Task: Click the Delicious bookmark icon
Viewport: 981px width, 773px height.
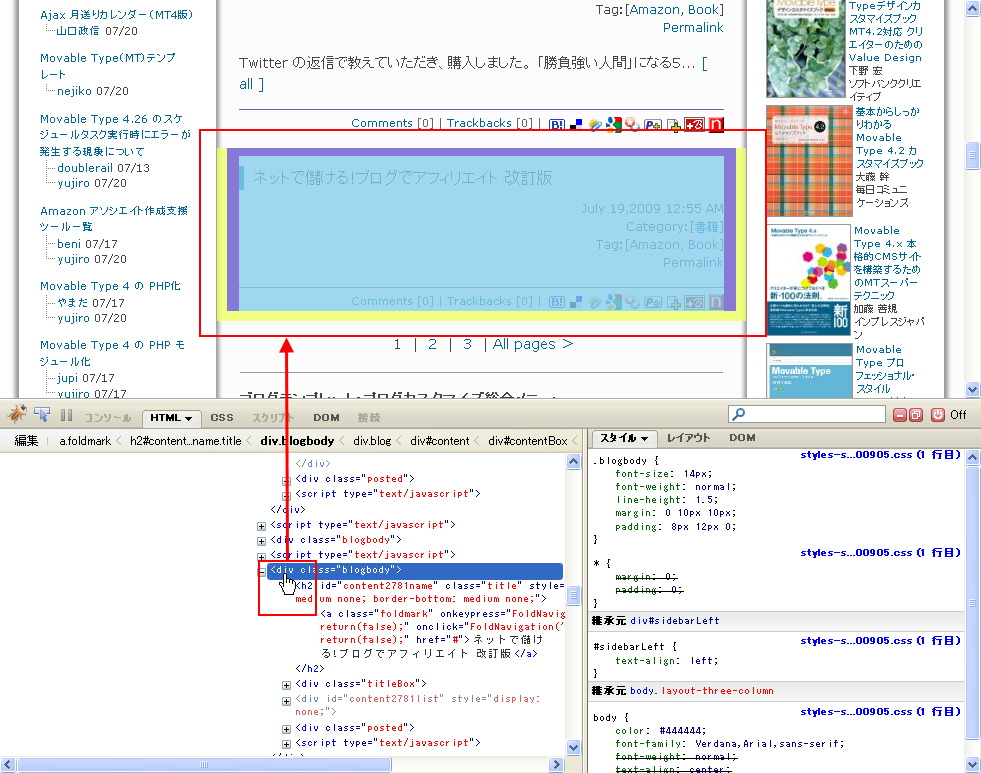Action: 576,124
